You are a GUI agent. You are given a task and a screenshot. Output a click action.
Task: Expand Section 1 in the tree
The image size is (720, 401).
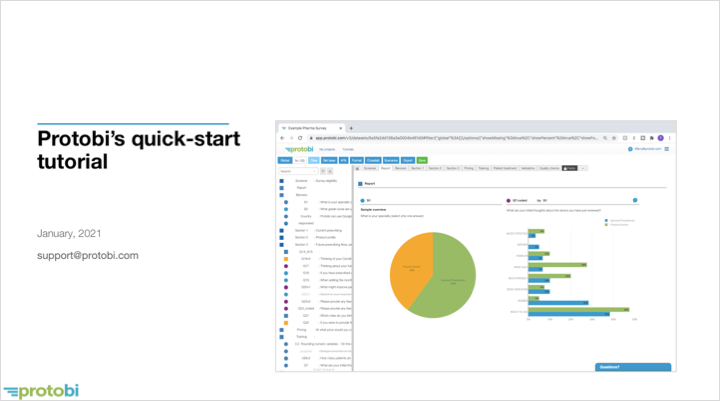click(283, 230)
